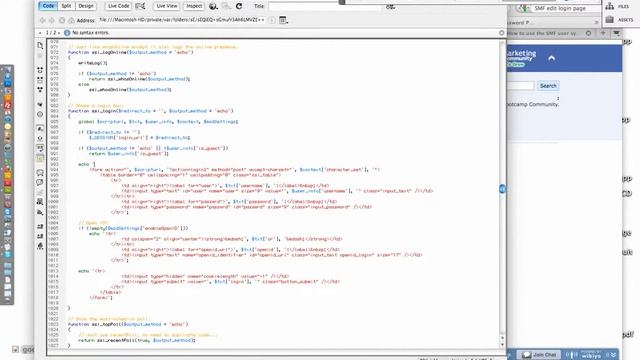Click the Join Chat button

point(540,354)
